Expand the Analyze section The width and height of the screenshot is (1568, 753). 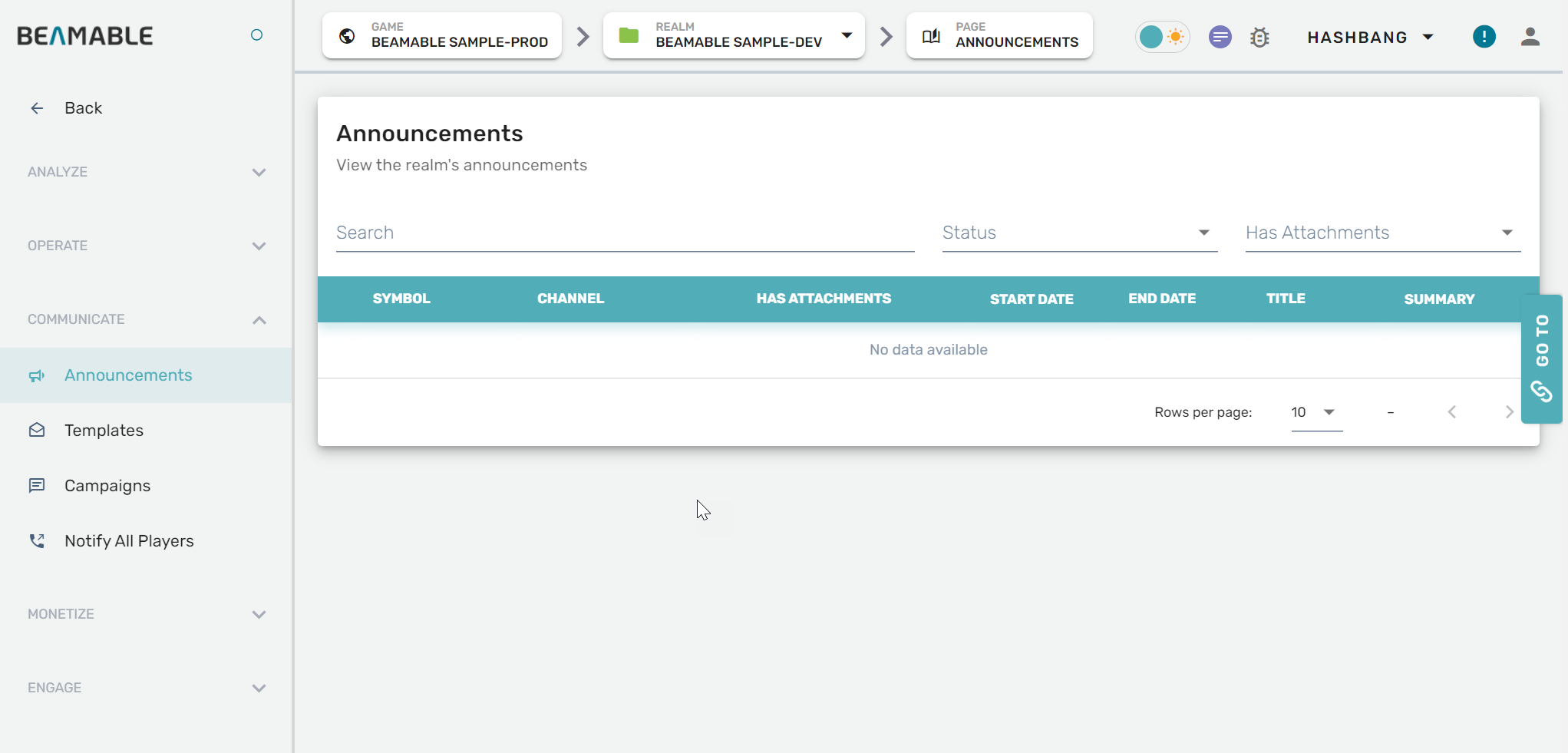pos(259,173)
